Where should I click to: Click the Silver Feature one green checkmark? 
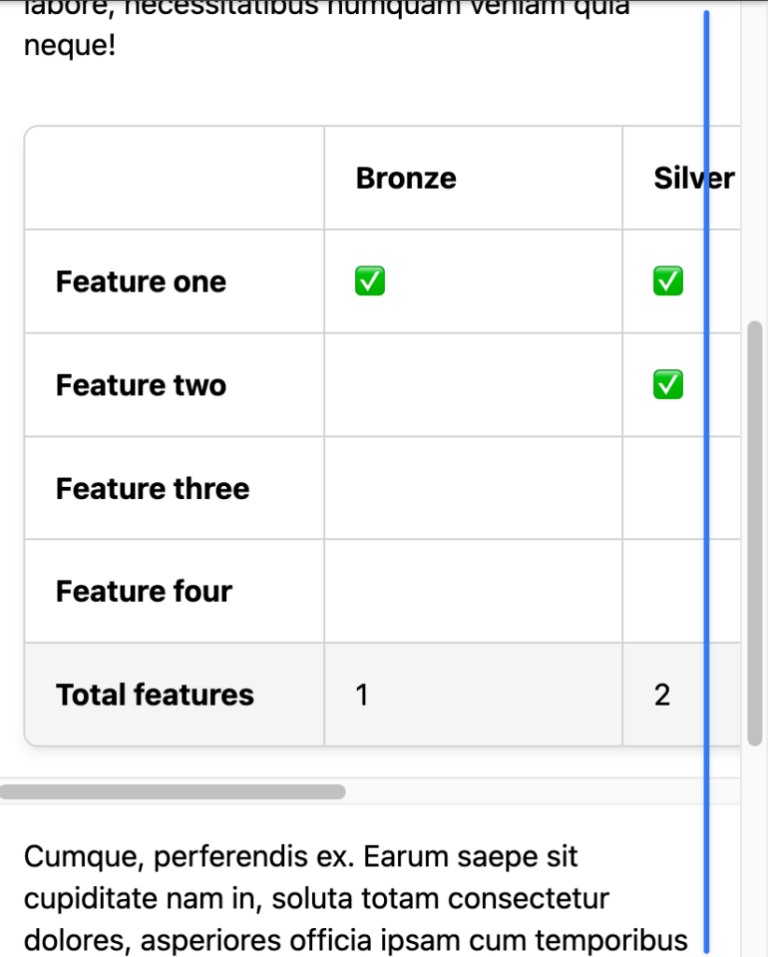pyautogui.click(x=668, y=281)
